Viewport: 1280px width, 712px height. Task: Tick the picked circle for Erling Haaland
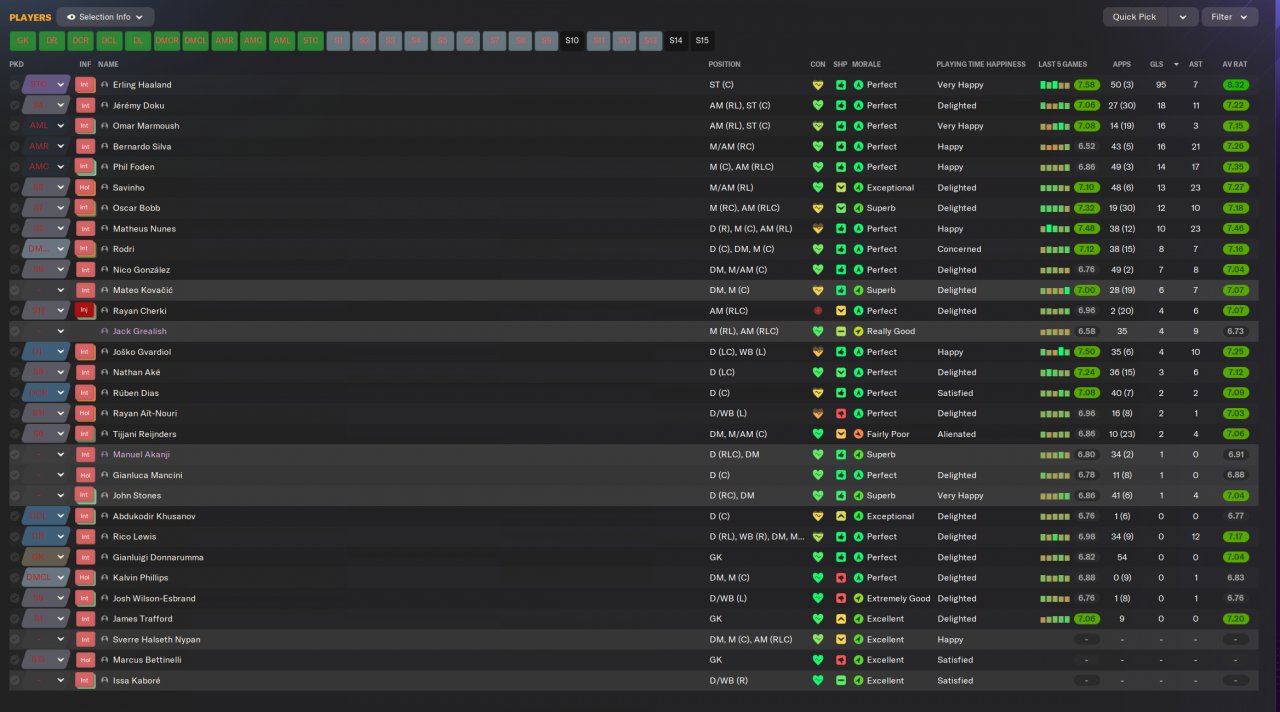pyautogui.click(x=15, y=85)
